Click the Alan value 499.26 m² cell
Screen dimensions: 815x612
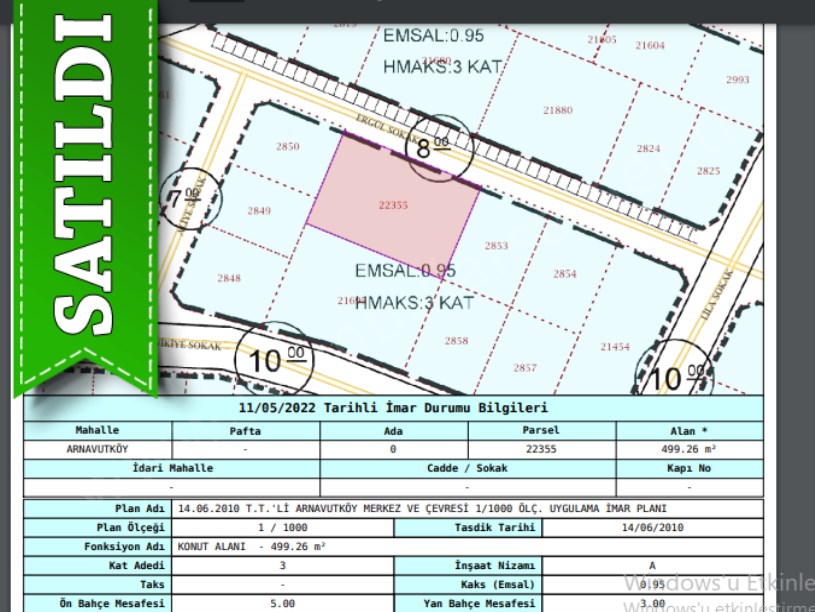[688, 450]
